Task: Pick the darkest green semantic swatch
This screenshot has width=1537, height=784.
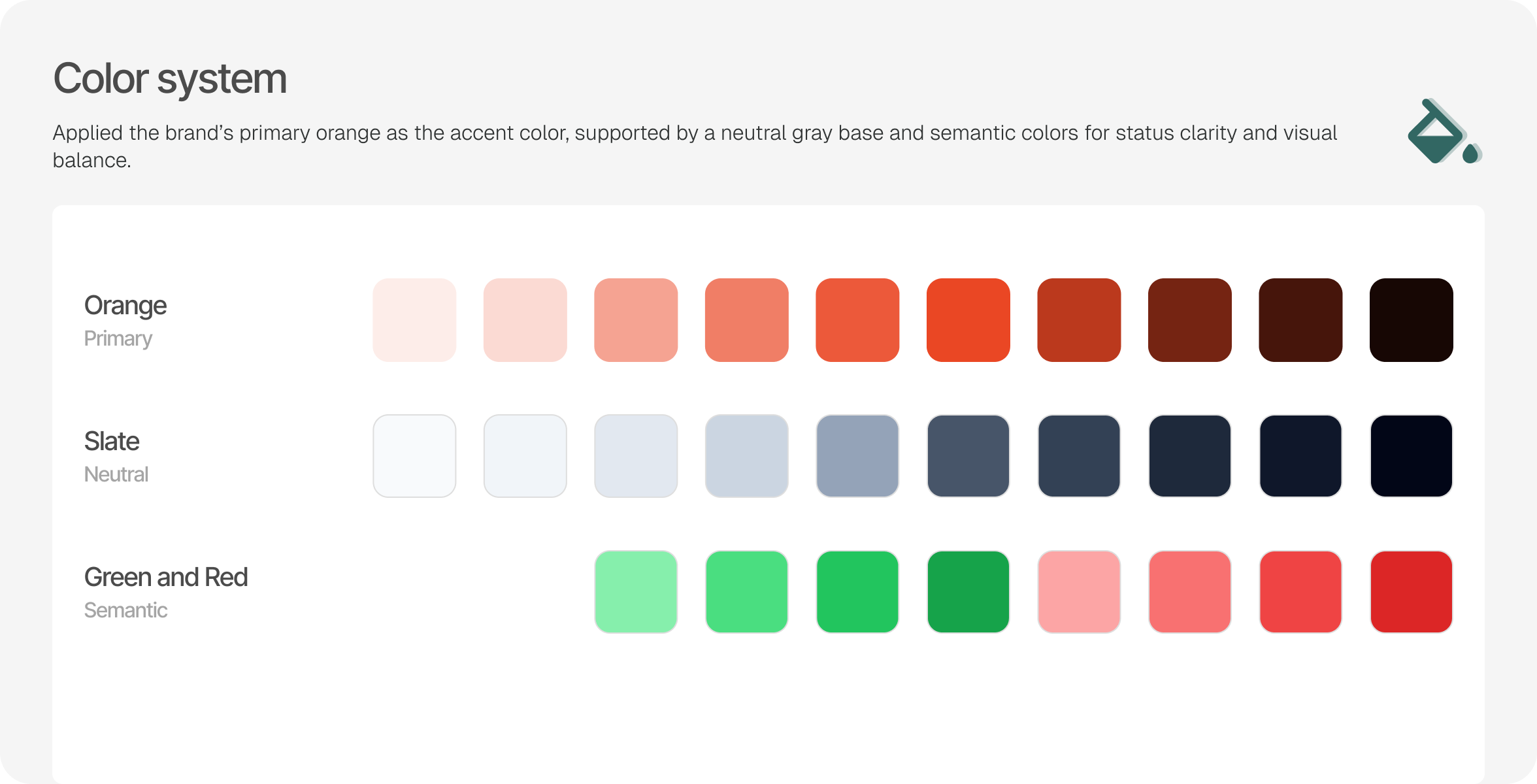Action: (968, 592)
